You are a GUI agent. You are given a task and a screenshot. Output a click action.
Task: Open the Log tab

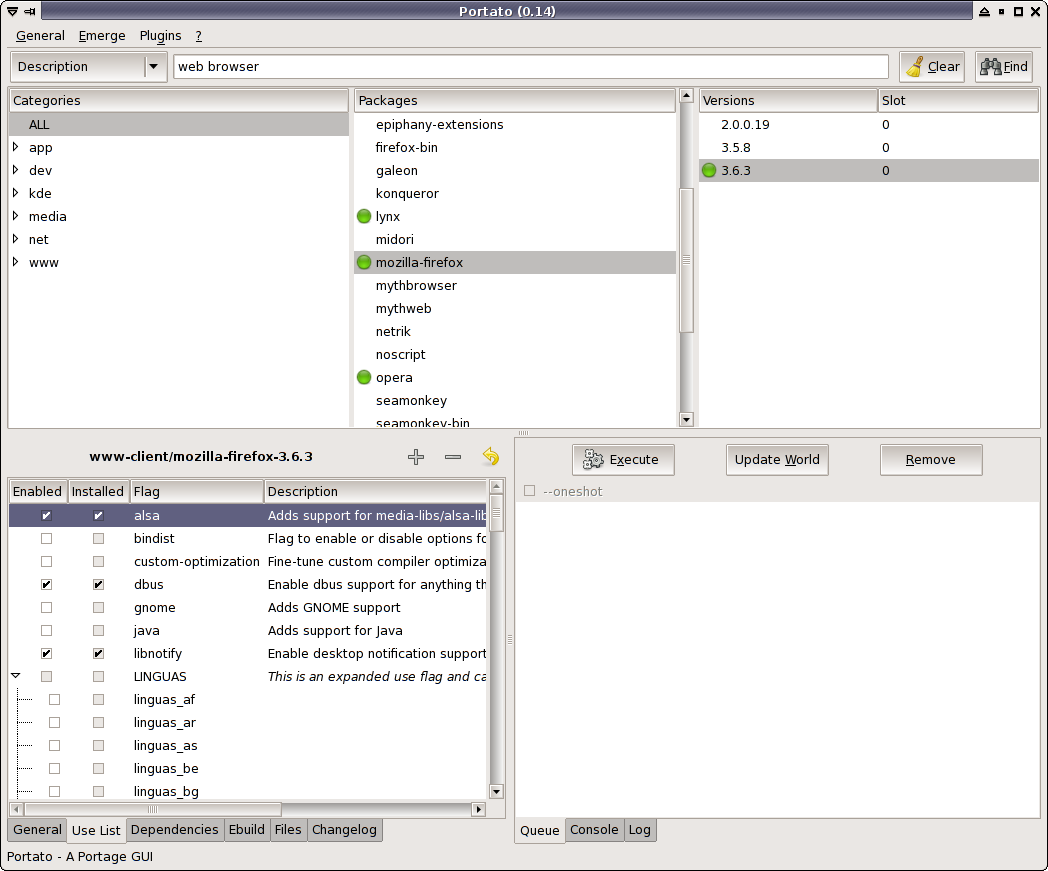[x=640, y=830]
